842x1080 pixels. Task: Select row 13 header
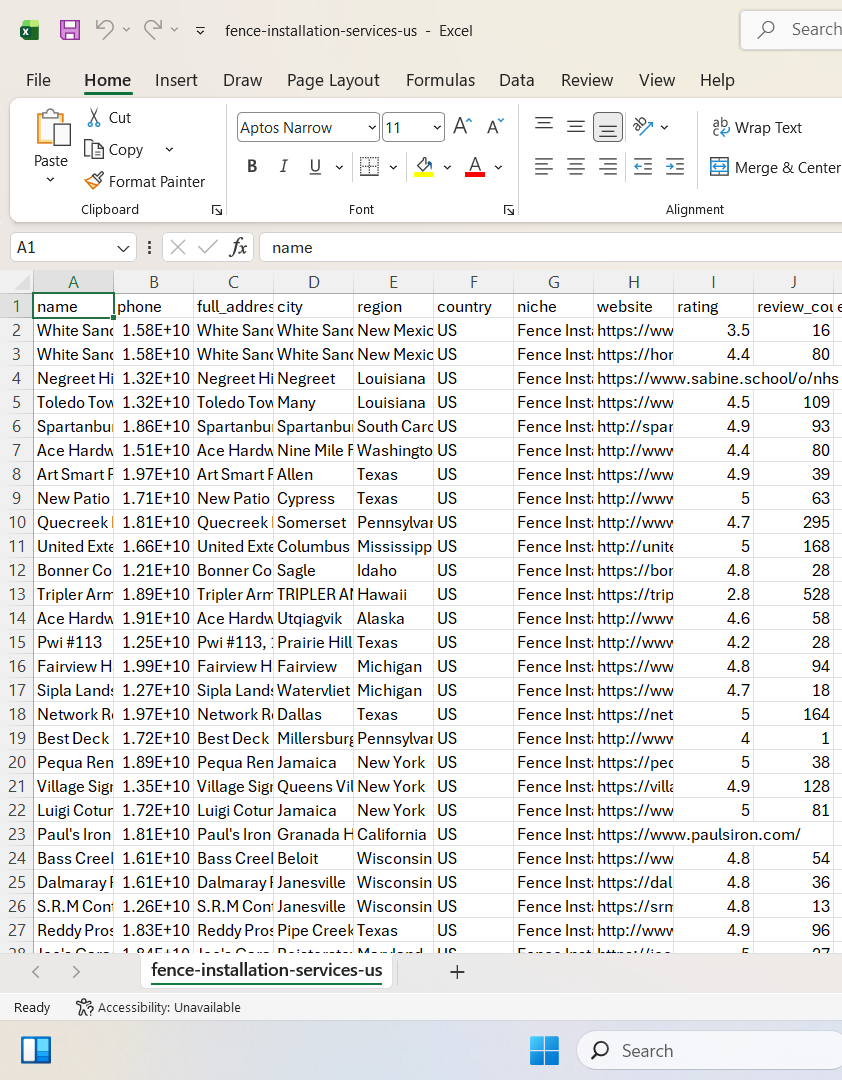pos(17,594)
